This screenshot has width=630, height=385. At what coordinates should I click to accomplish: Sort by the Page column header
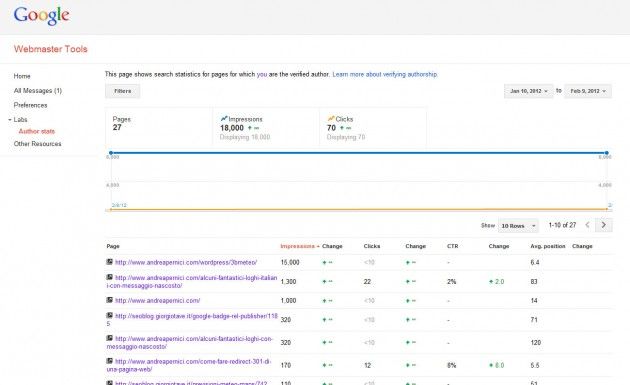click(113, 246)
